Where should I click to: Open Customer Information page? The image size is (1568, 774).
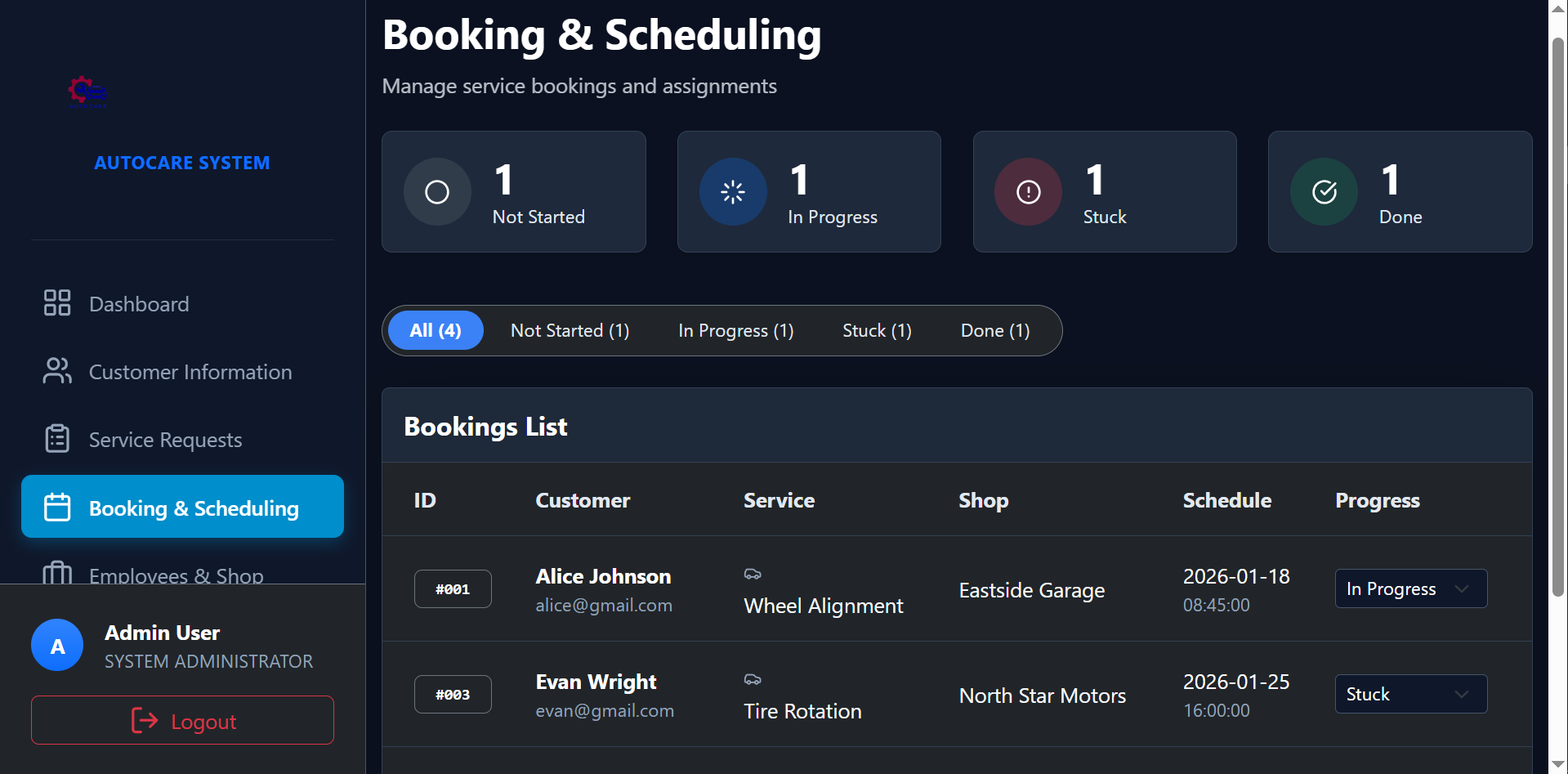(x=182, y=372)
